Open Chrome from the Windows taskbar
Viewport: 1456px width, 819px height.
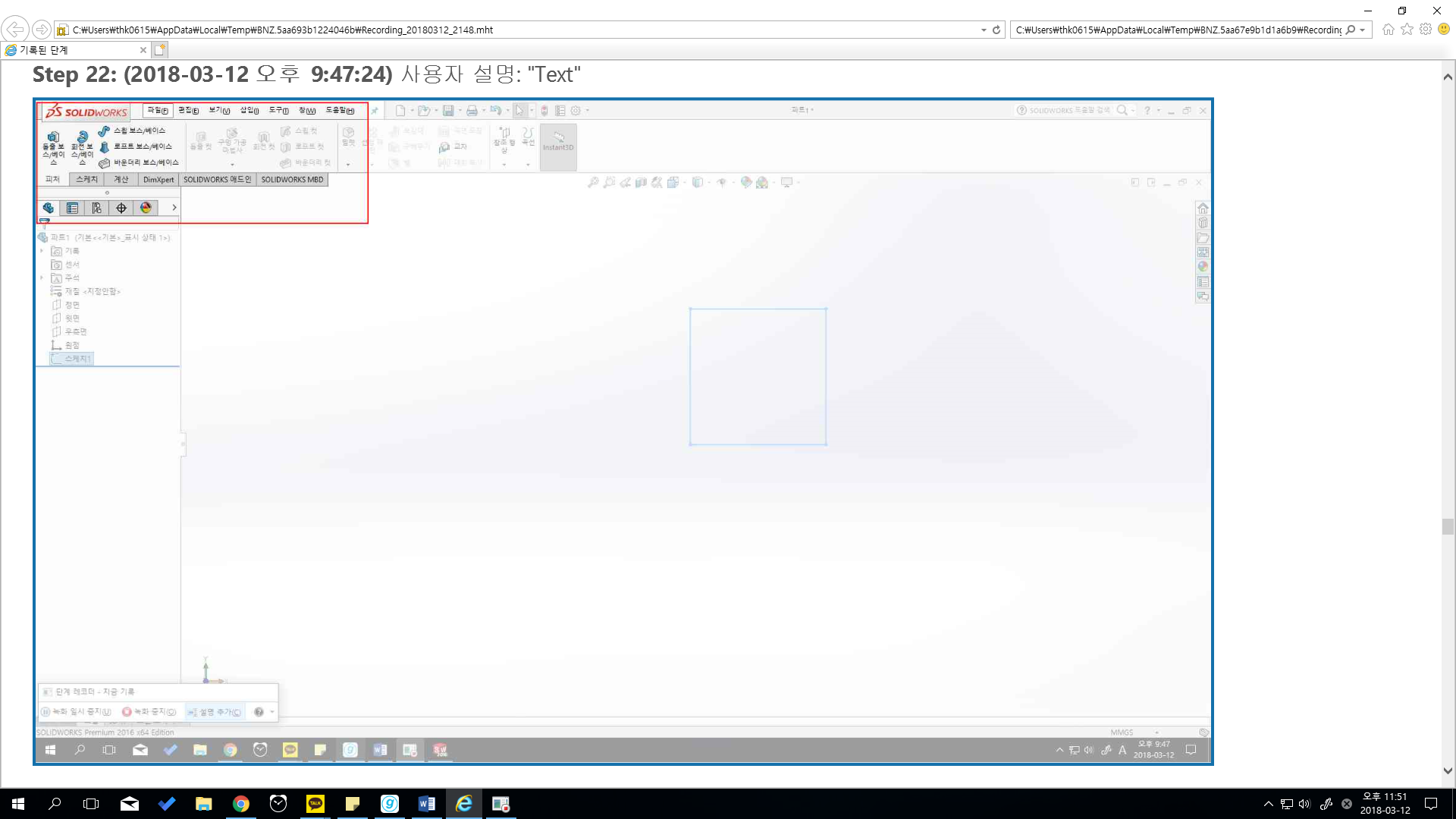(241, 804)
